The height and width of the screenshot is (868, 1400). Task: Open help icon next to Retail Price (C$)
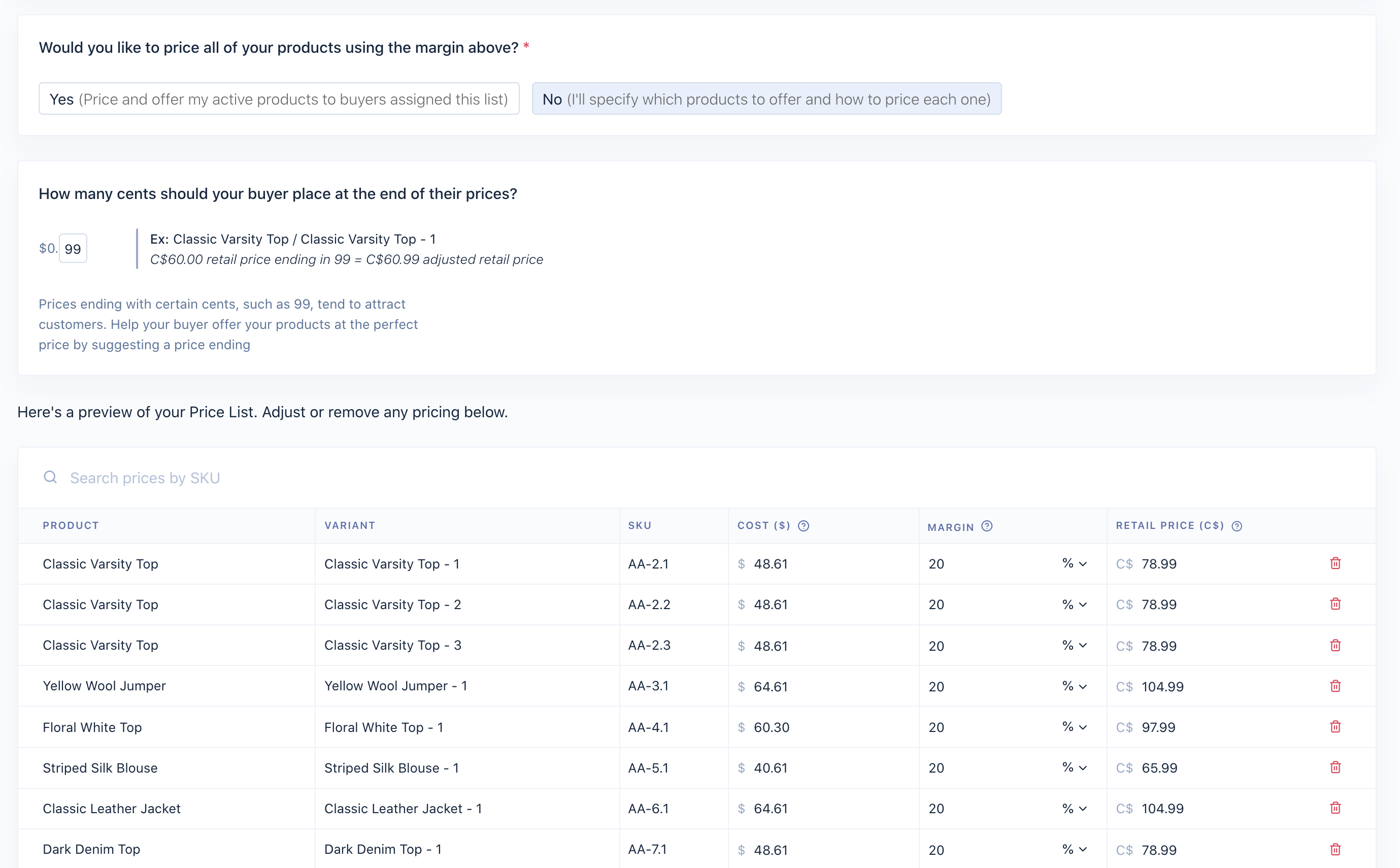pyautogui.click(x=1237, y=526)
